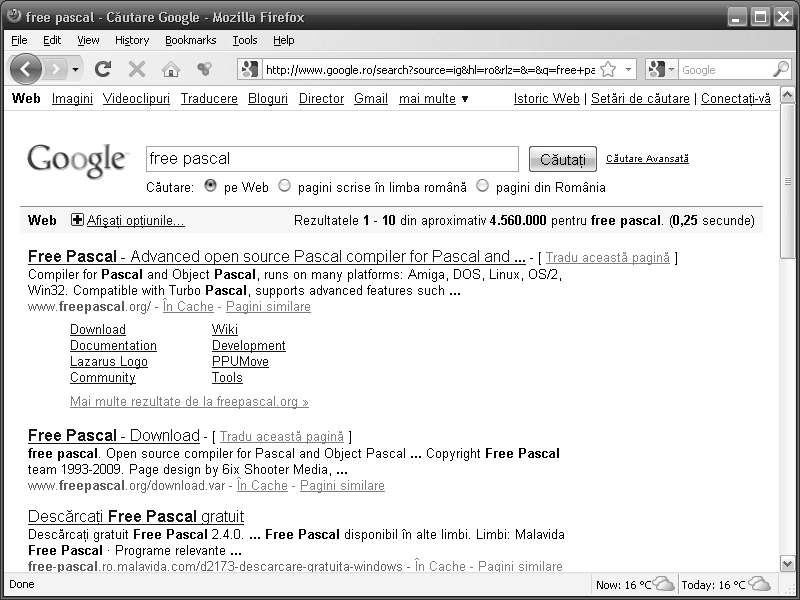The width and height of the screenshot is (800, 600).
Task: Click the URL address field
Action: [x=430, y=69]
